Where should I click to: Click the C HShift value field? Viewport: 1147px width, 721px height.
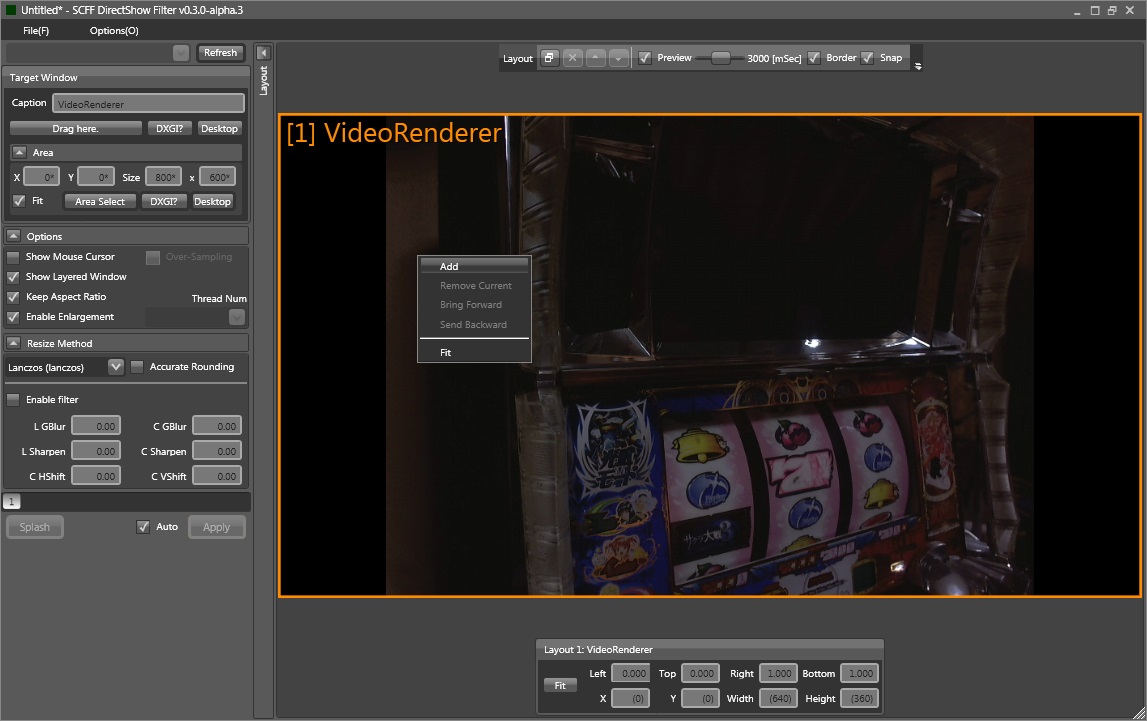coord(96,476)
